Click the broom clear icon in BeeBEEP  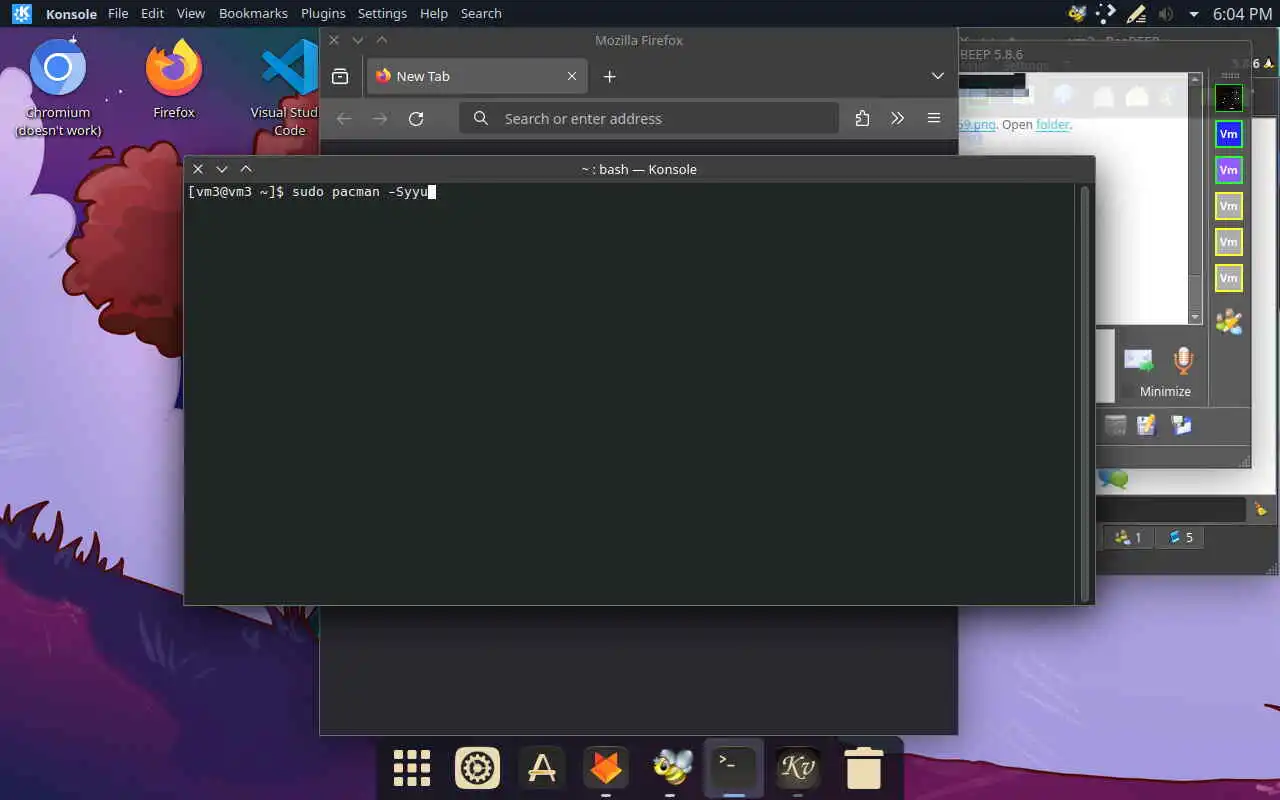[x=1261, y=509]
